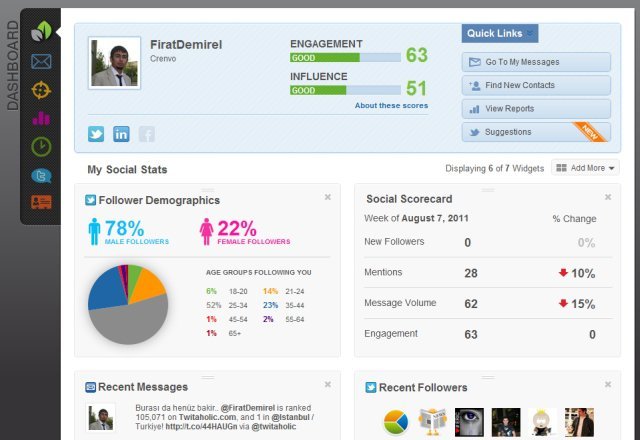Viewport: 640px width, 440px height.
Task: Click the Suggestions button
Action: click(x=536, y=132)
